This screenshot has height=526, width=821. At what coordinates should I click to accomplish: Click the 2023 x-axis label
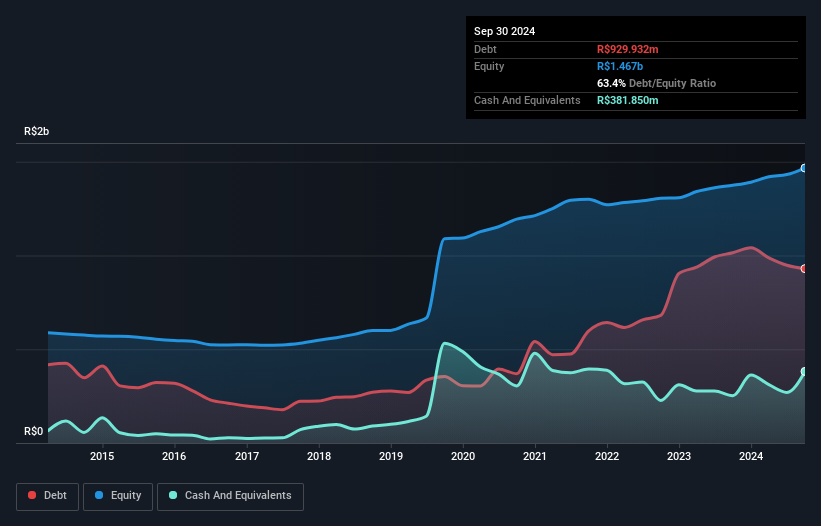[x=679, y=456]
